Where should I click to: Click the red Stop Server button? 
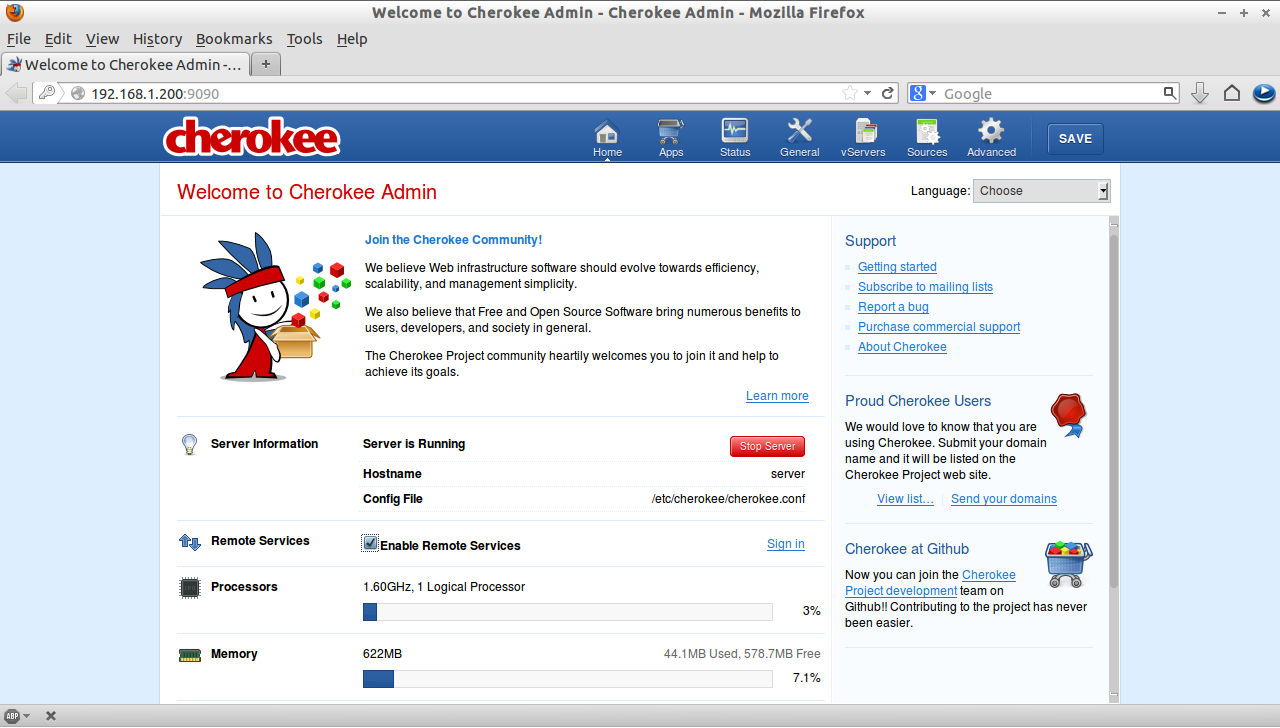click(767, 446)
